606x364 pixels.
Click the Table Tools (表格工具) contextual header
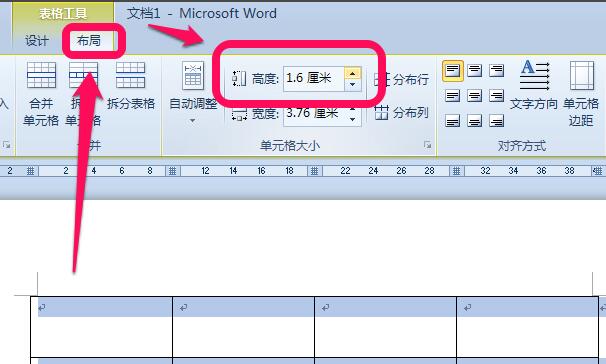63,14
